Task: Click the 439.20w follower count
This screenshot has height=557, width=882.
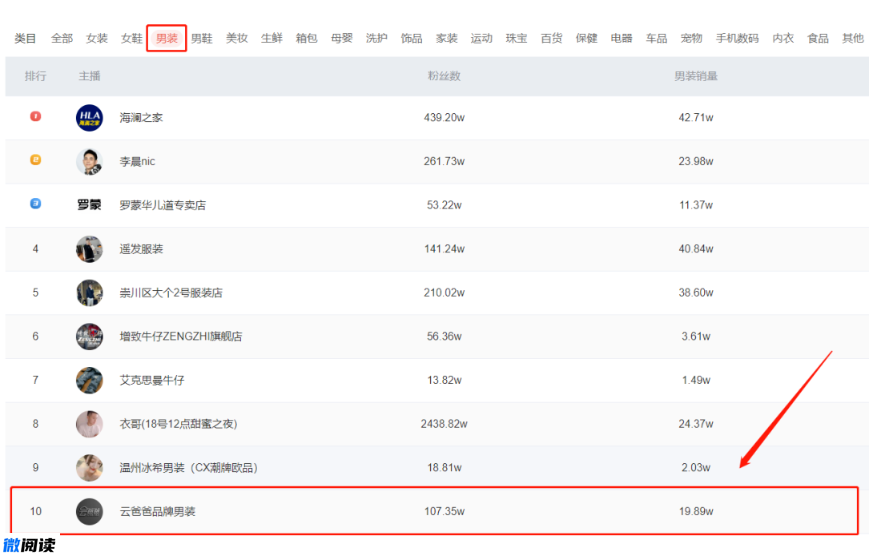Action: (444, 118)
